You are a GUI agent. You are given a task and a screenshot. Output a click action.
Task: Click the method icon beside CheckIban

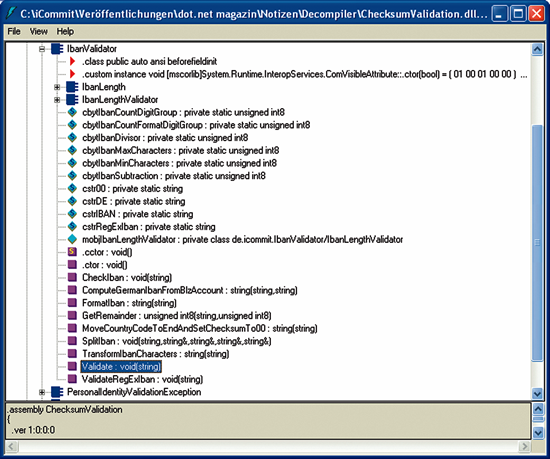(x=72, y=277)
